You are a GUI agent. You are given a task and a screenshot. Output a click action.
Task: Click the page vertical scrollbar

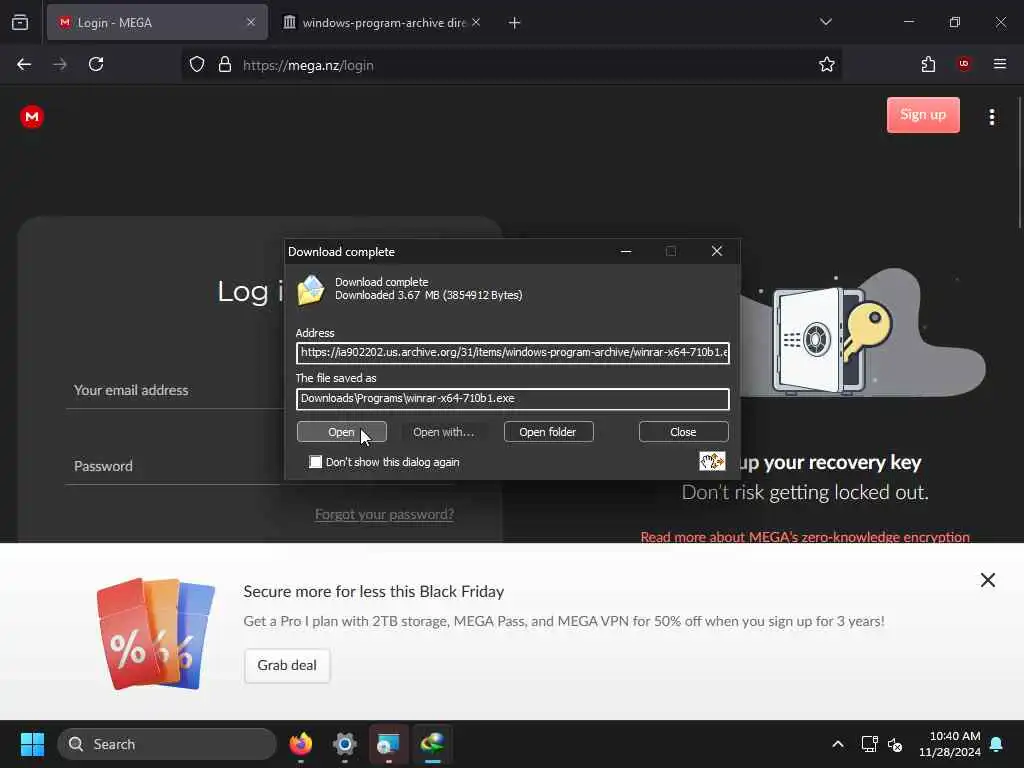click(1019, 163)
